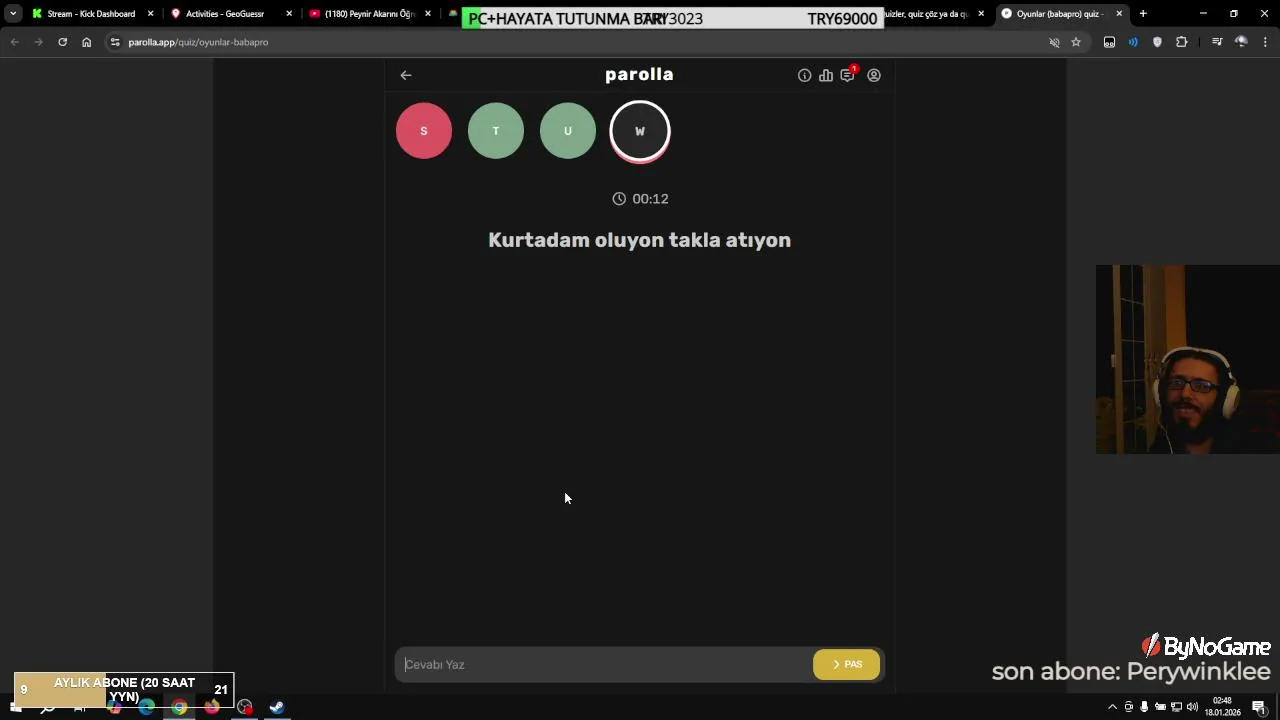Click the browser back arrow
1280x720 pixels.
click(x=14, y=42)
